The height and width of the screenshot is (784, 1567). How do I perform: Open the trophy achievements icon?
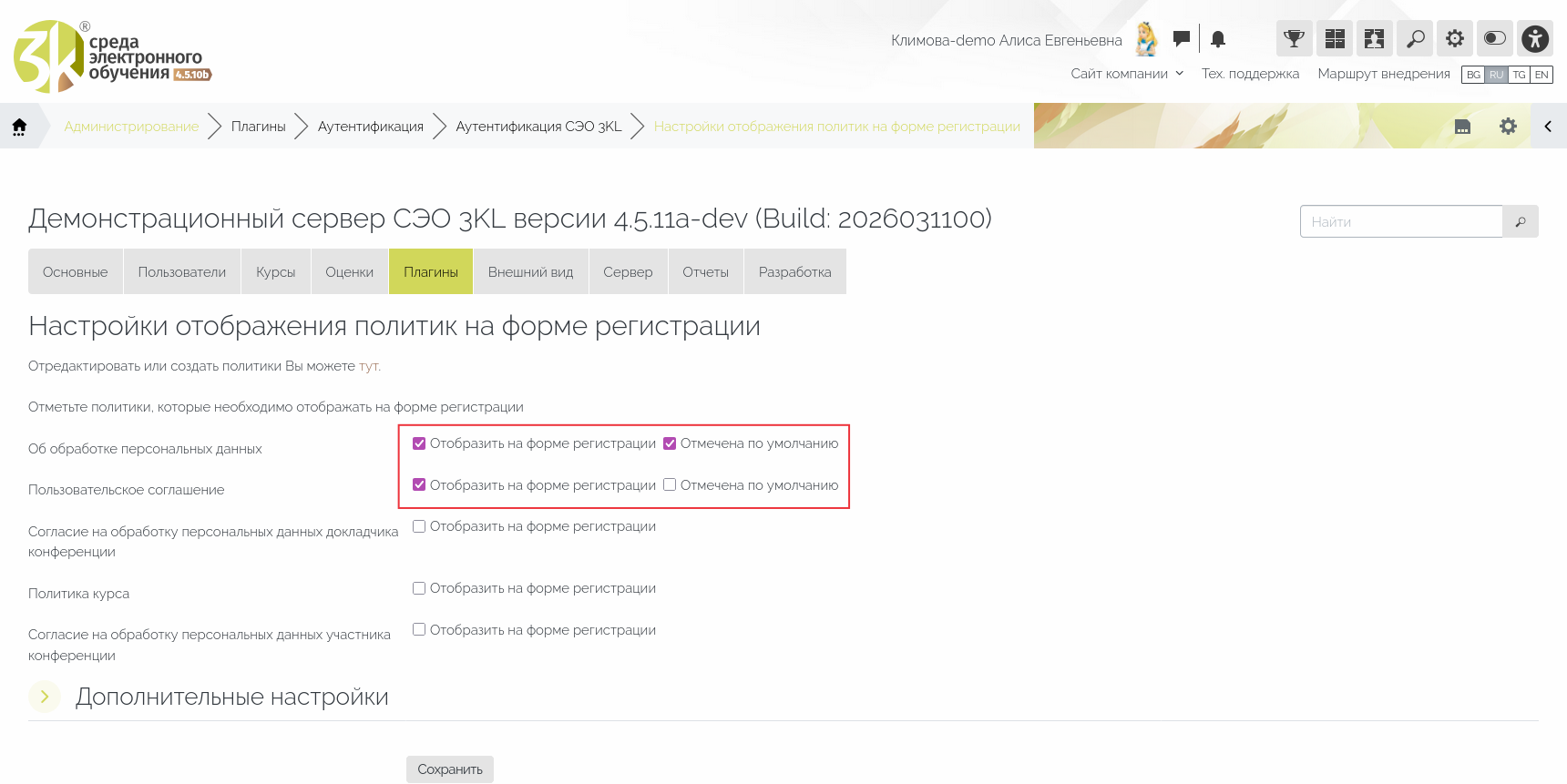click(1294, 38)
